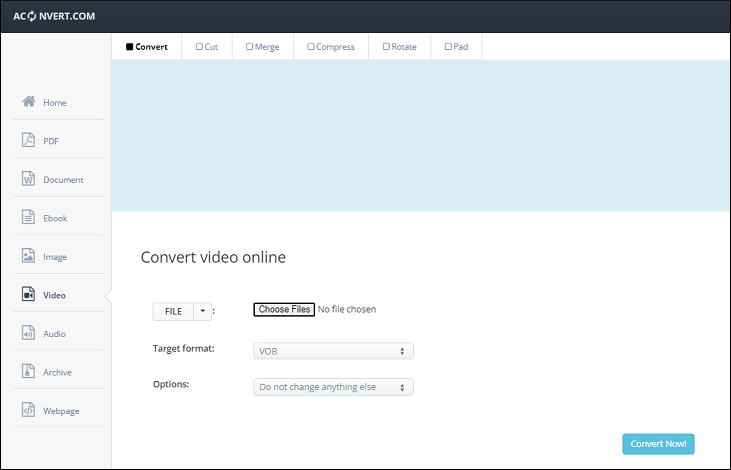Click the 'Target format:' label

click(x=184, y=348)
